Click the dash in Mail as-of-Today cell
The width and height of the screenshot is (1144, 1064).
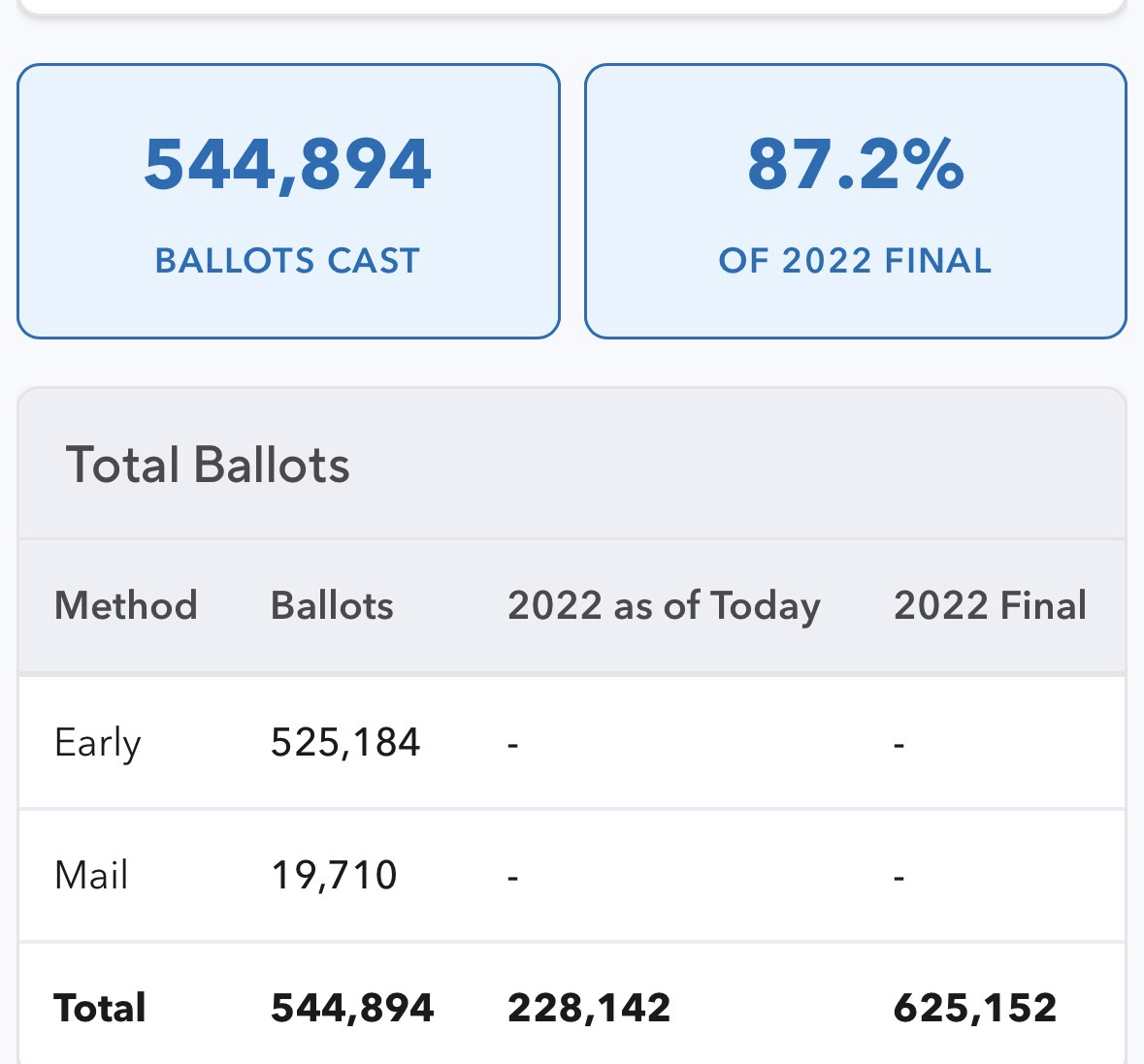point(513,877)
